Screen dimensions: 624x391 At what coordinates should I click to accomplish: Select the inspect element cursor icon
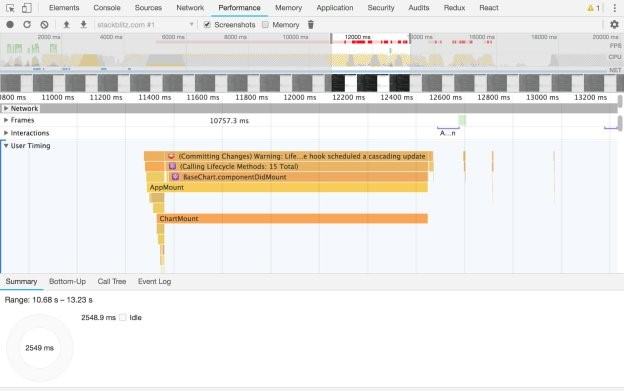10,8
